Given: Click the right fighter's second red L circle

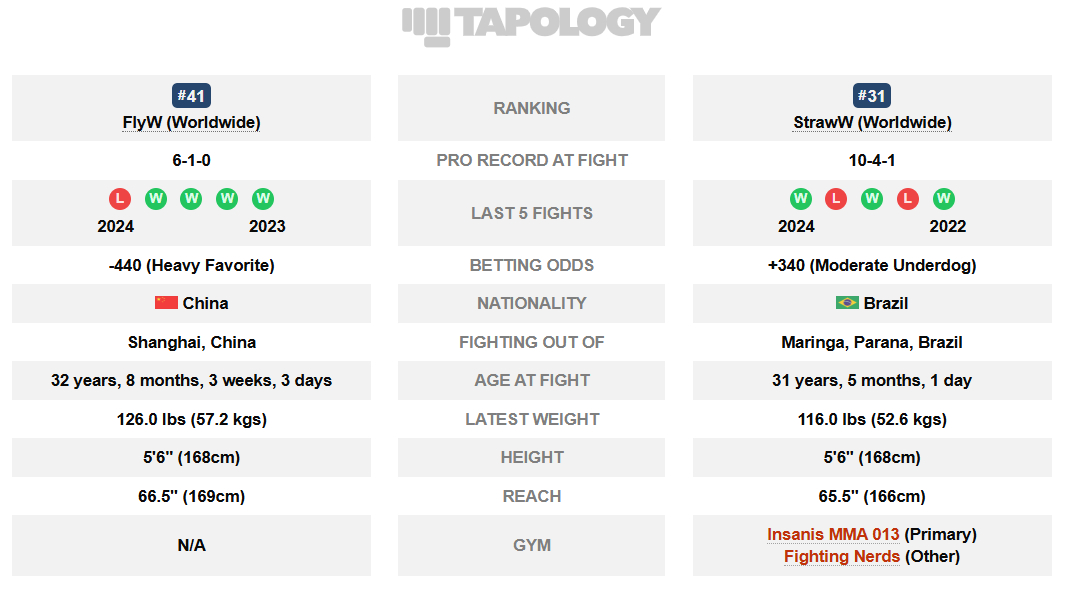Looking at the screenshot, I should coord(908,199).
